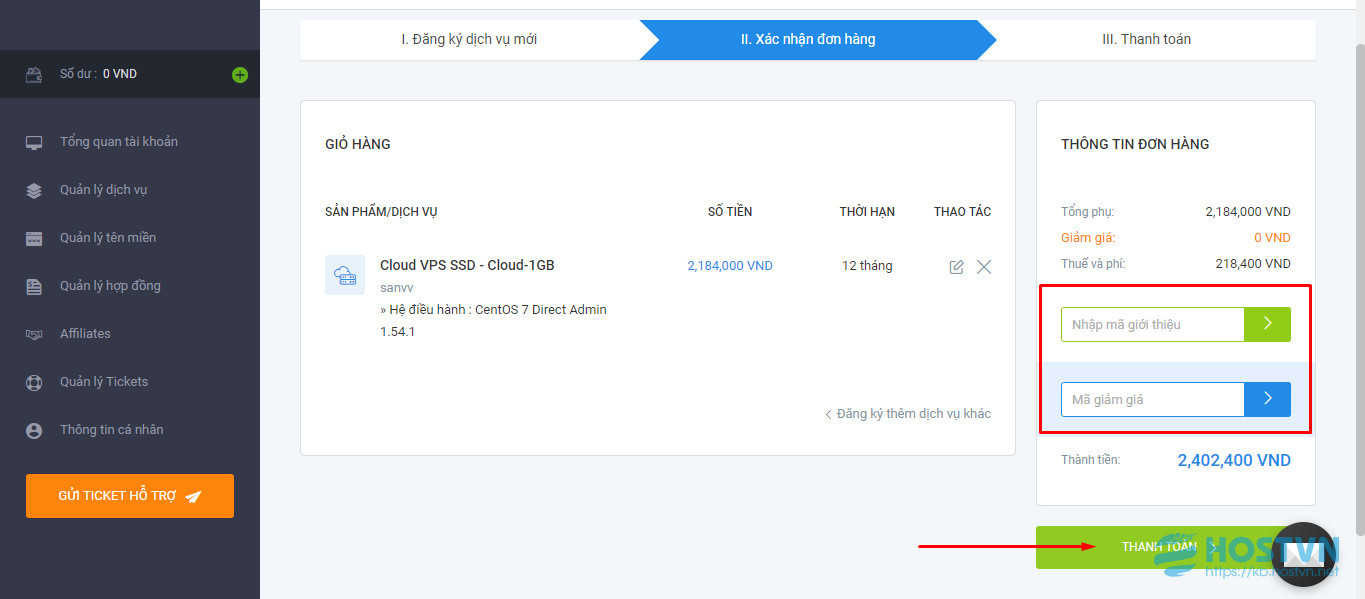This screenshot has height=599, width=1365.
Task: Click the layers icon for Quản lý dịch vụ
Action: click(34, 190)
